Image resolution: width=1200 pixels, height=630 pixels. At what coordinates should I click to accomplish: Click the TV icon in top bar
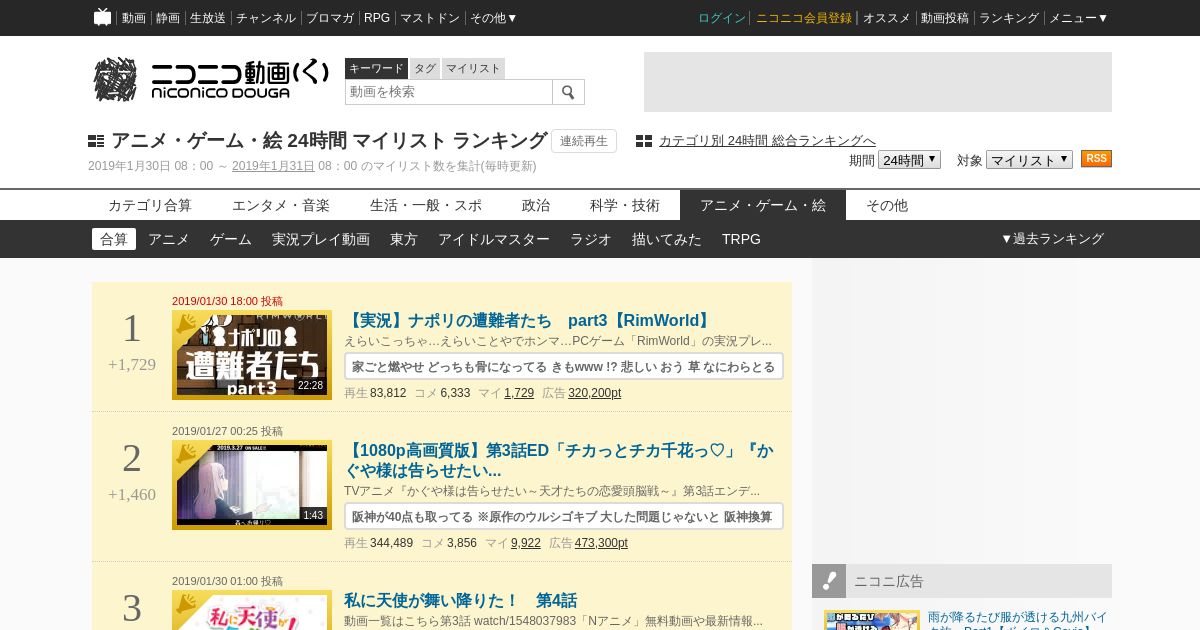[x=102, y=17]
